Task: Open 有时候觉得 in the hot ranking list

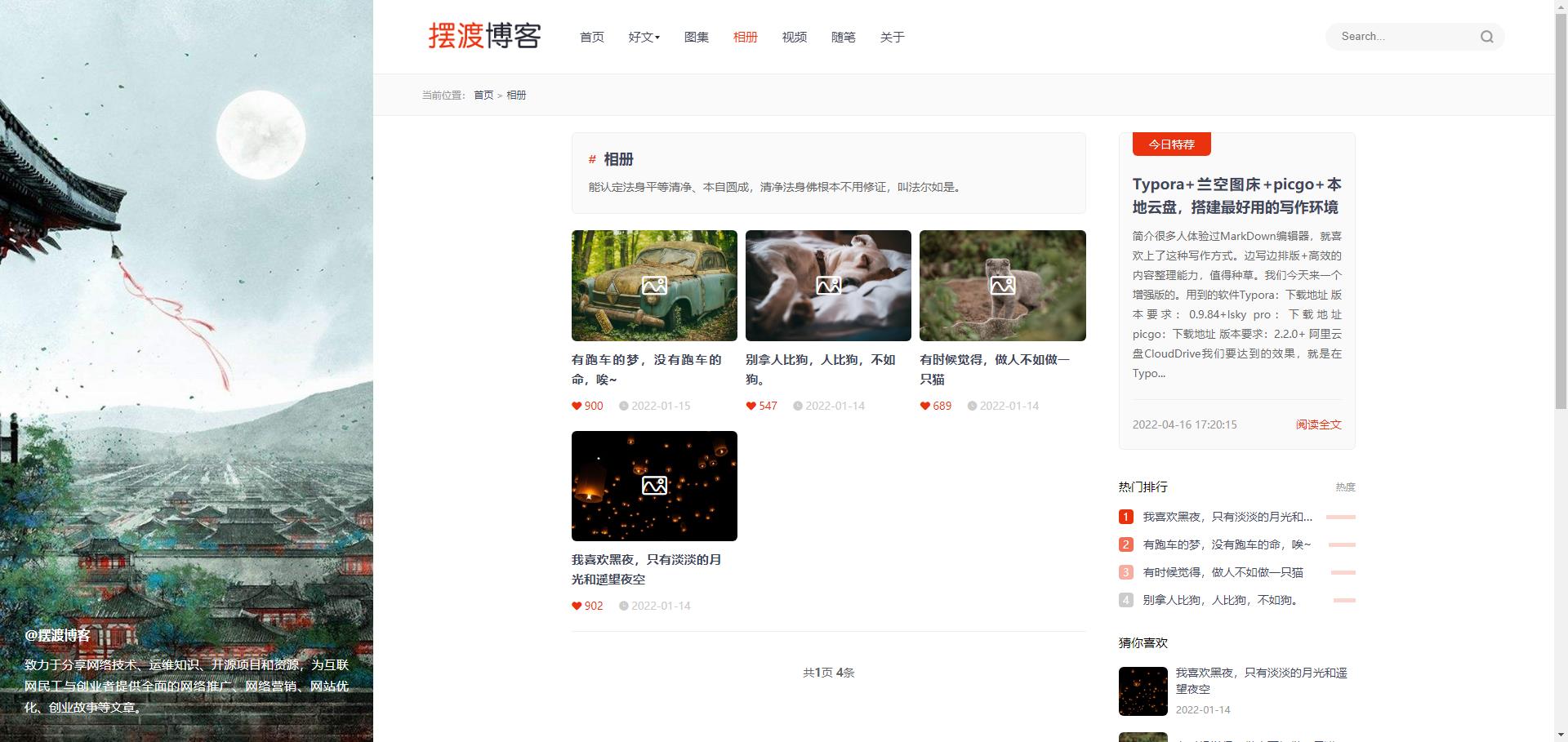Action: coord(1223,572)
